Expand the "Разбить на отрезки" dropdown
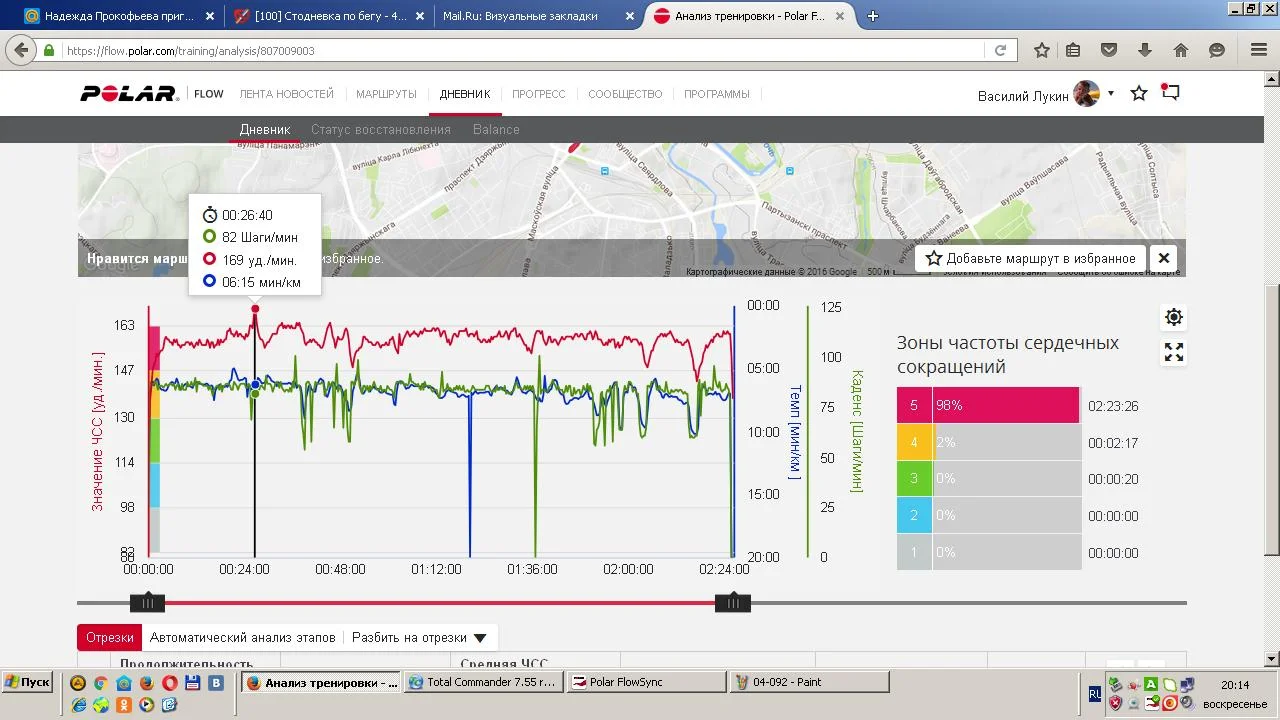Screen dimensions: 1280x720 [x=419, y=637]
